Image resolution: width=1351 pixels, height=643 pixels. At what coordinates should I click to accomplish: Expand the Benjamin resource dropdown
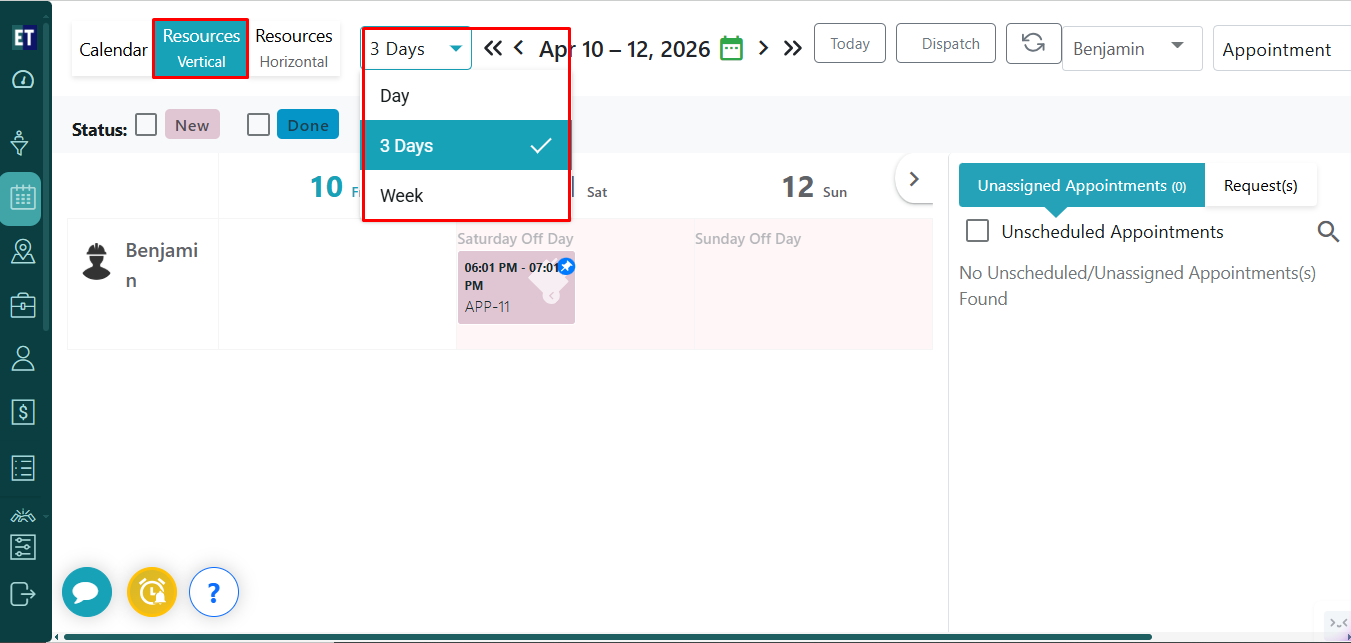point(1131,48)
